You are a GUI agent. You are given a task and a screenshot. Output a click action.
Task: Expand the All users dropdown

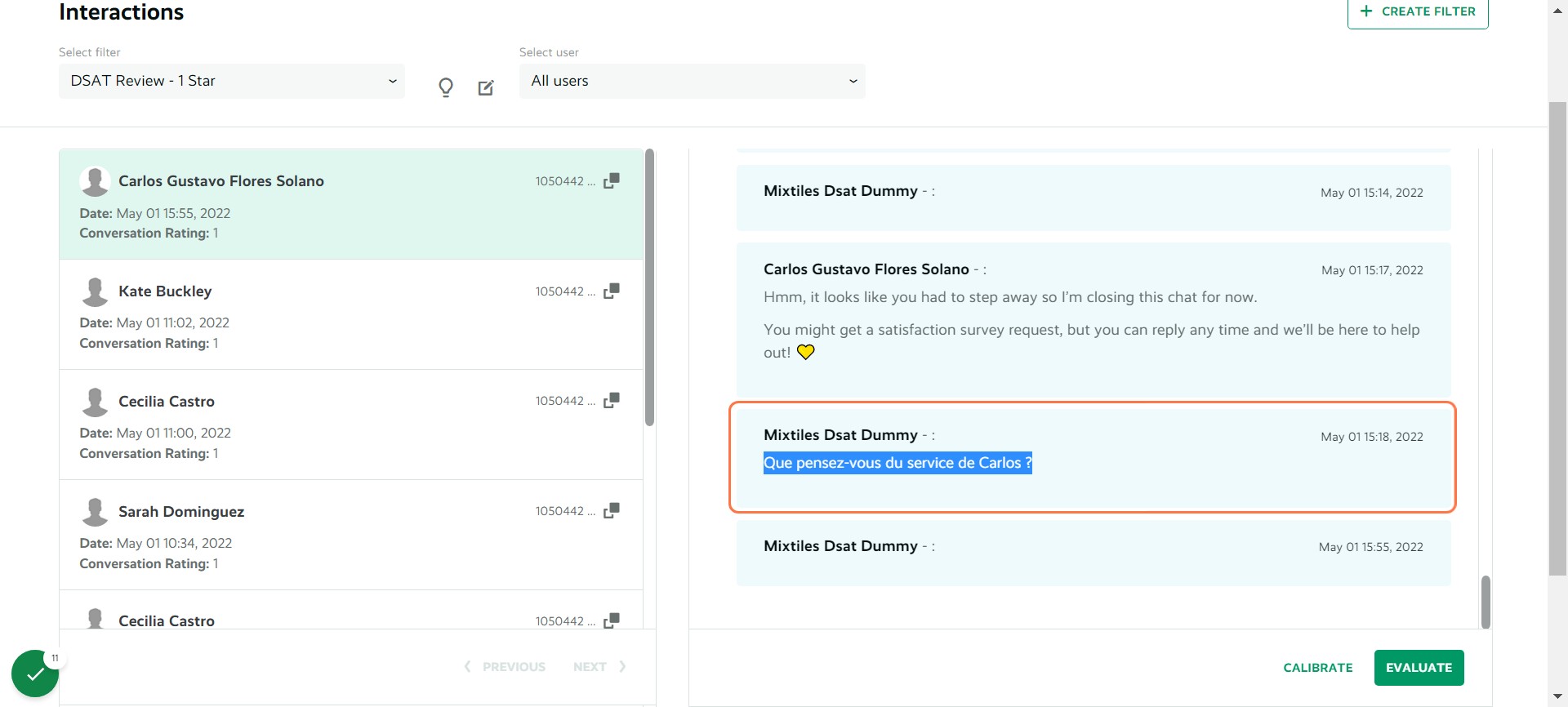point(693,81)
